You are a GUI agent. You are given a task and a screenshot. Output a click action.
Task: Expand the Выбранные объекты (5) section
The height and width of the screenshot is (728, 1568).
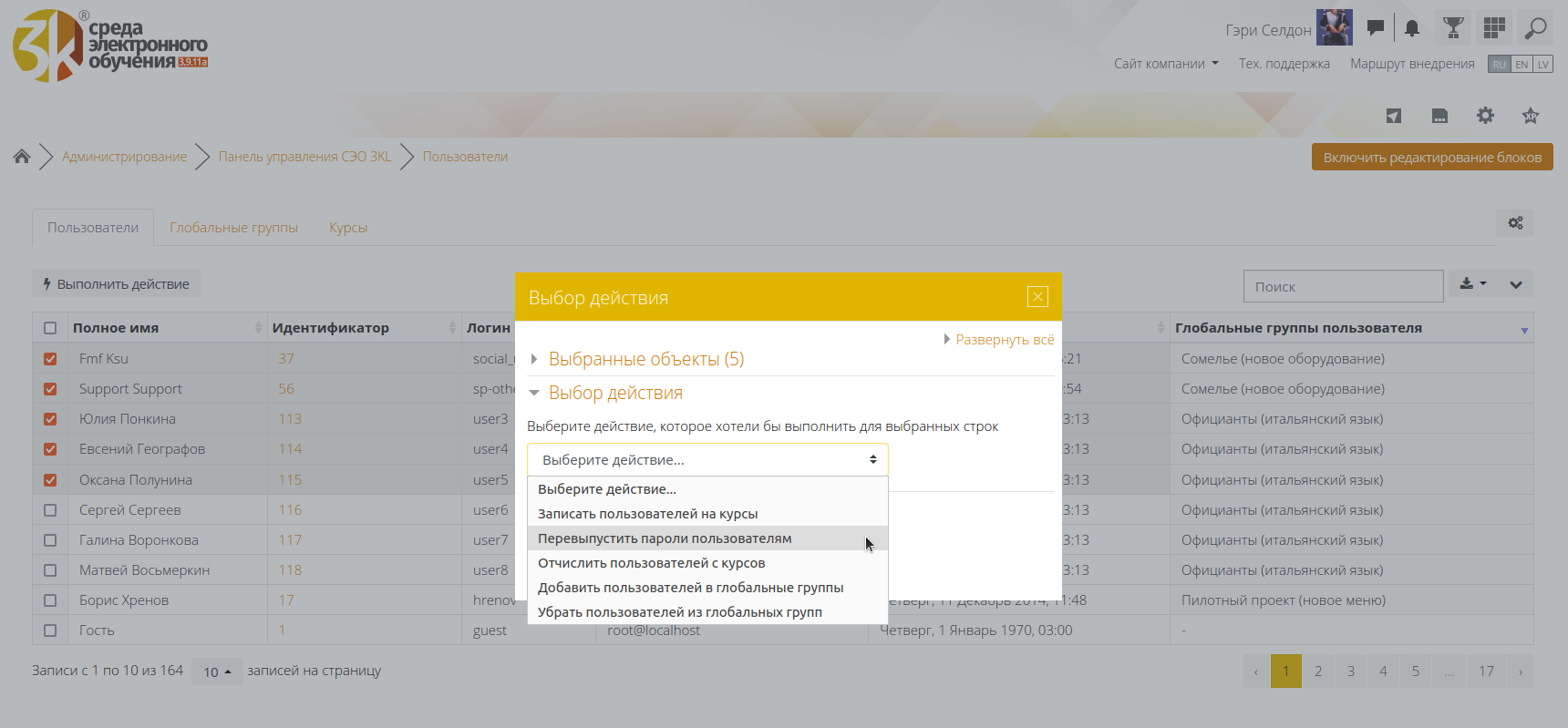pos(645,359)
